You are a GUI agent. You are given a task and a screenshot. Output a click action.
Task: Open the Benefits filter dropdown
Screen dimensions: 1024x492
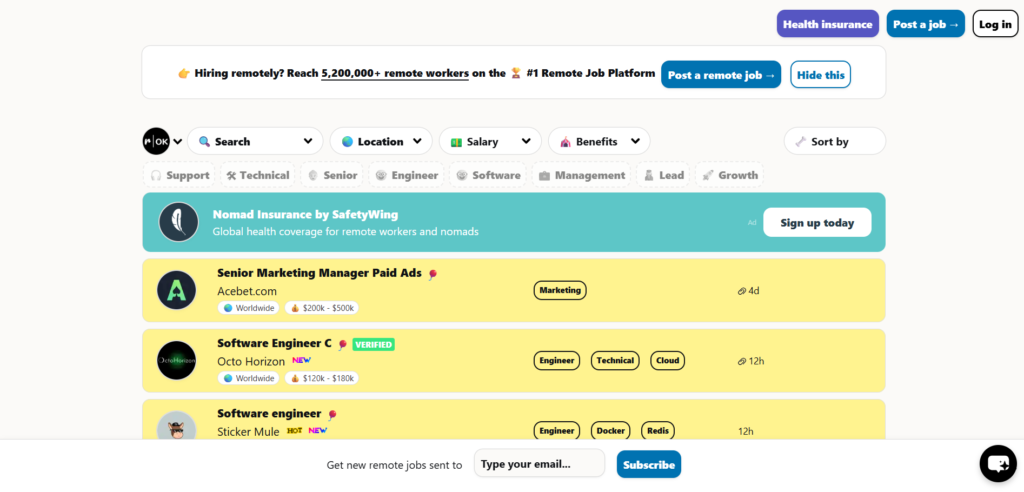(x=600, y=141)
